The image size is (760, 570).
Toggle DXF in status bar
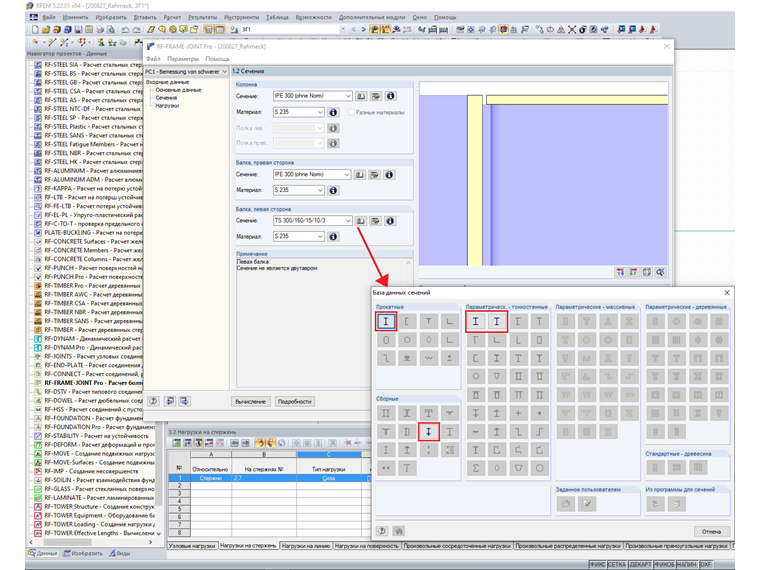coord(706,565)
